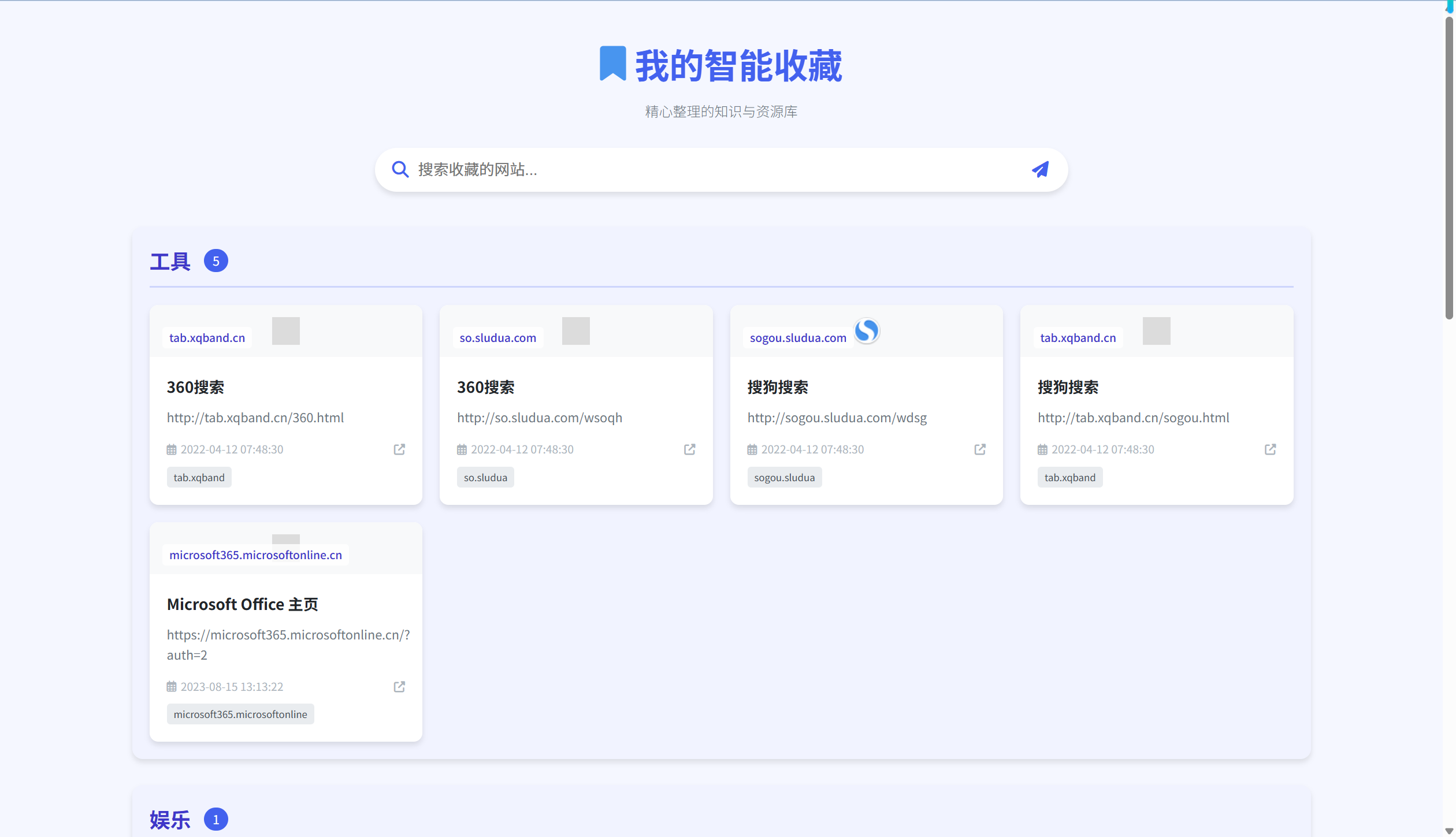Click calendar icon on the so.sludua.com card
The image size is (1456, 837).
pos(462,449)
